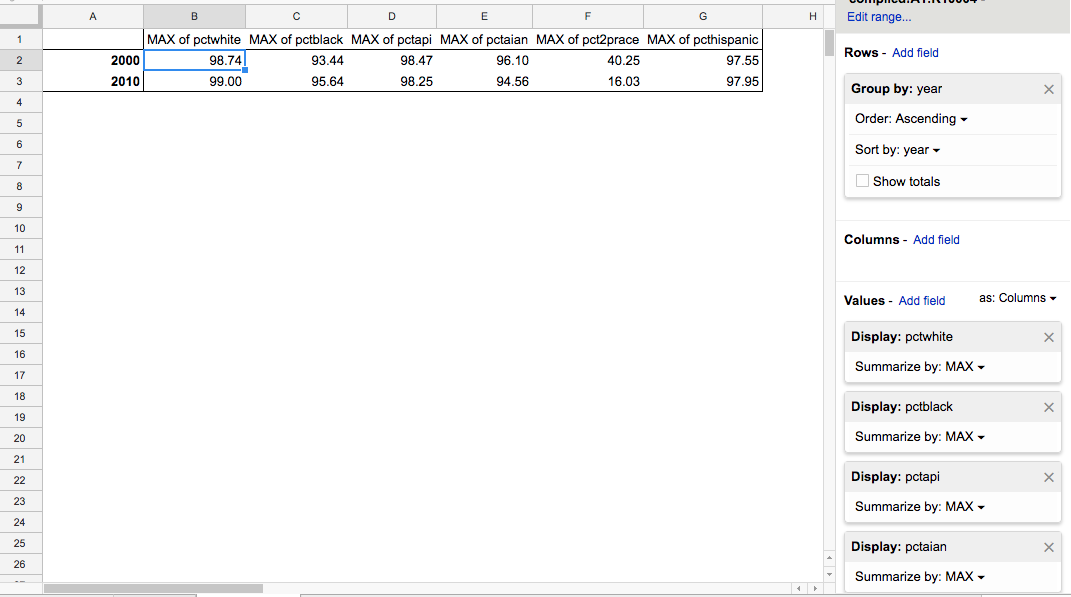Select cell with value 16.03
The height and width of the screenshot is (597, 1071).
588,81
